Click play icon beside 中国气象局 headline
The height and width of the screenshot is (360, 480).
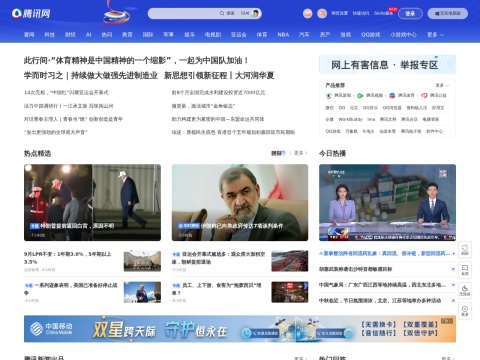click(x=453, y=285)
